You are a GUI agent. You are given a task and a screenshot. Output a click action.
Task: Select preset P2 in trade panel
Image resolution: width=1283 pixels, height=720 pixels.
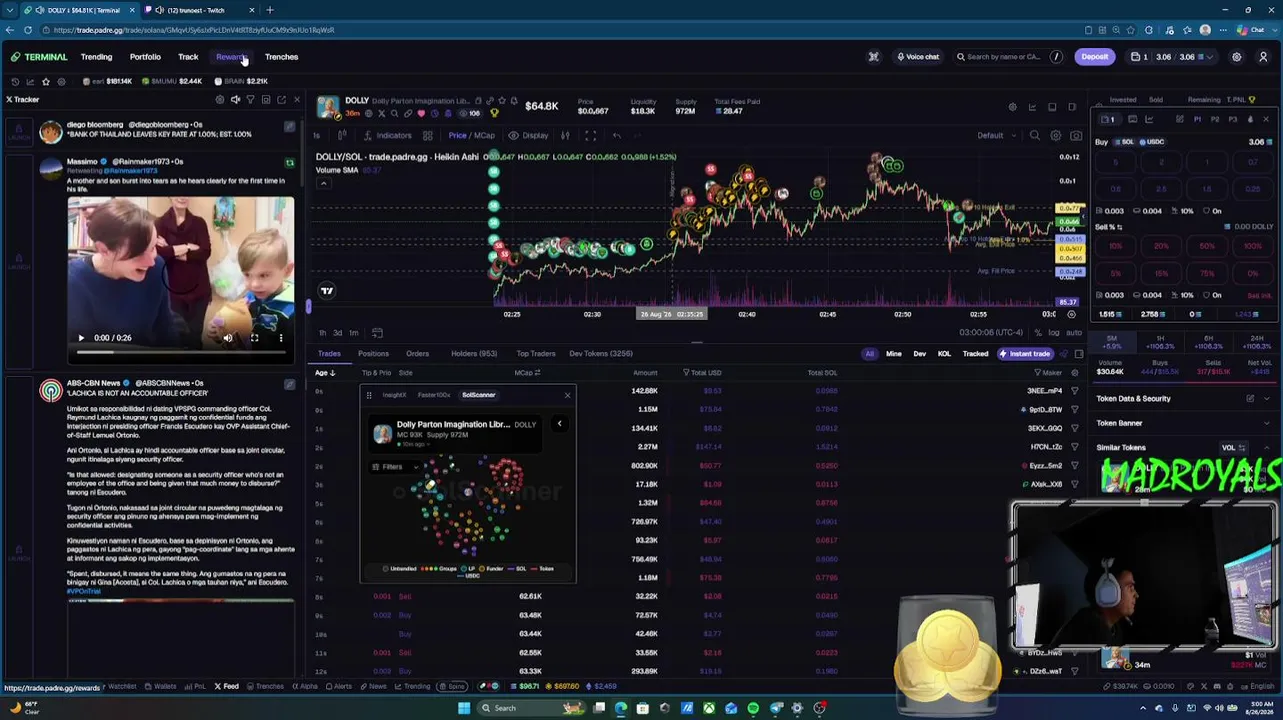pyautogui.click(x=1215, y=120)
